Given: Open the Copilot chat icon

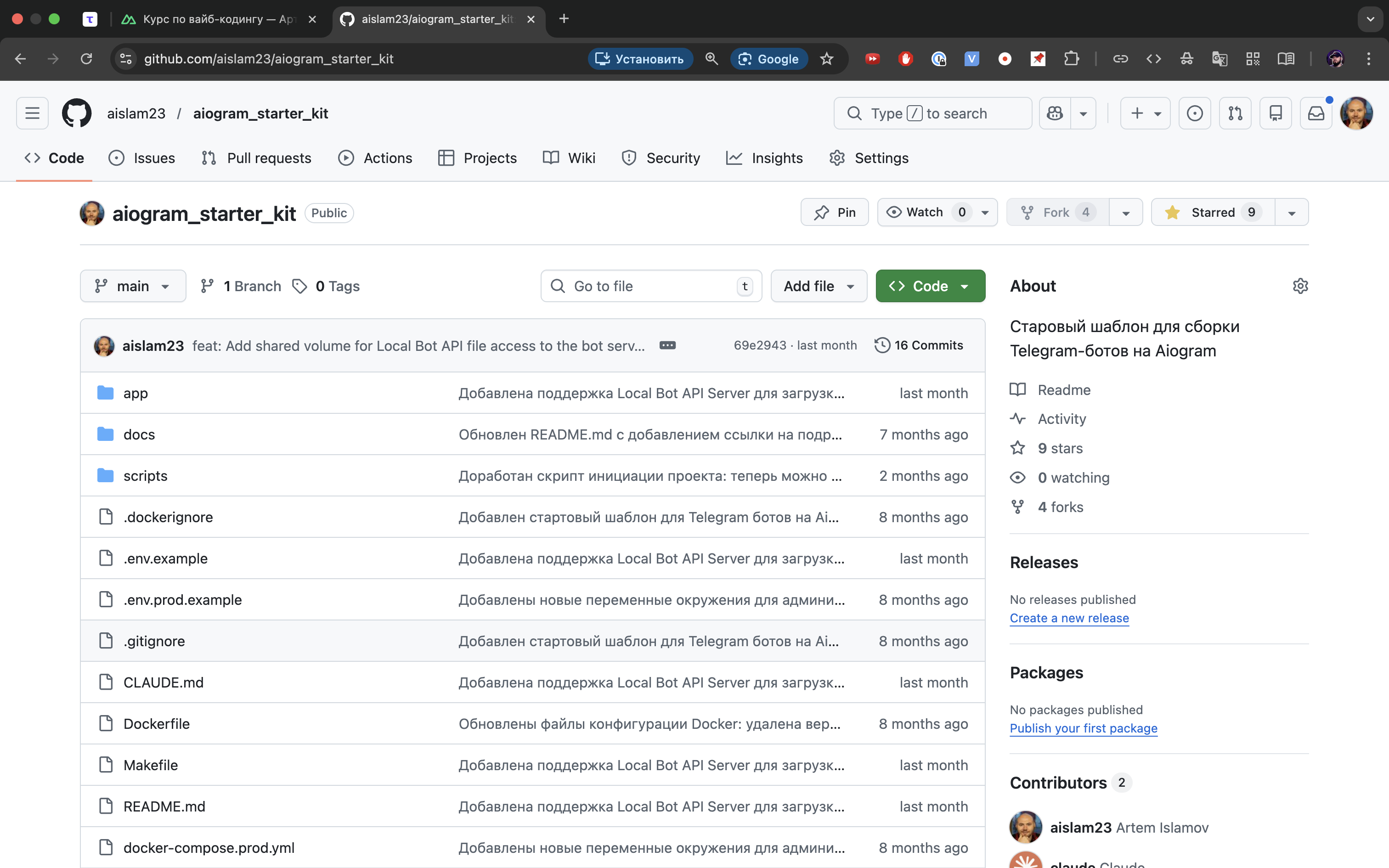Looking at the screenshot, I should (x=1054, y=113).
